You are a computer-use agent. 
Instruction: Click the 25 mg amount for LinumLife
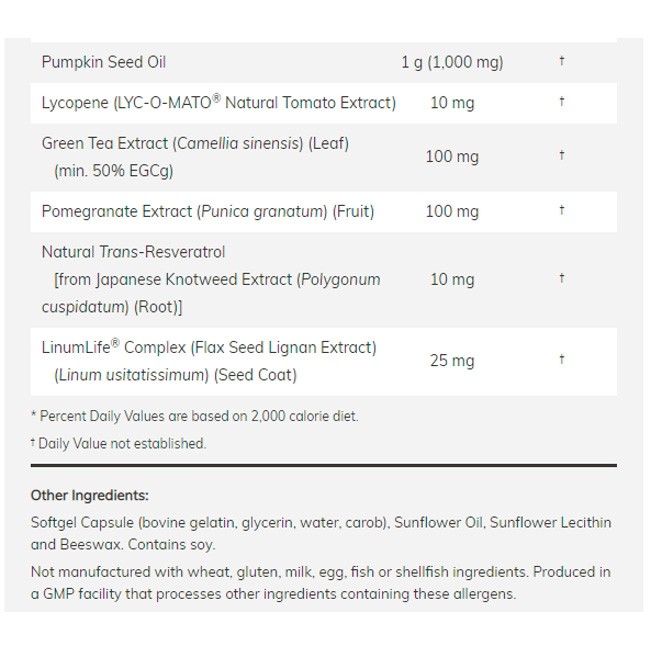(452, 361)
